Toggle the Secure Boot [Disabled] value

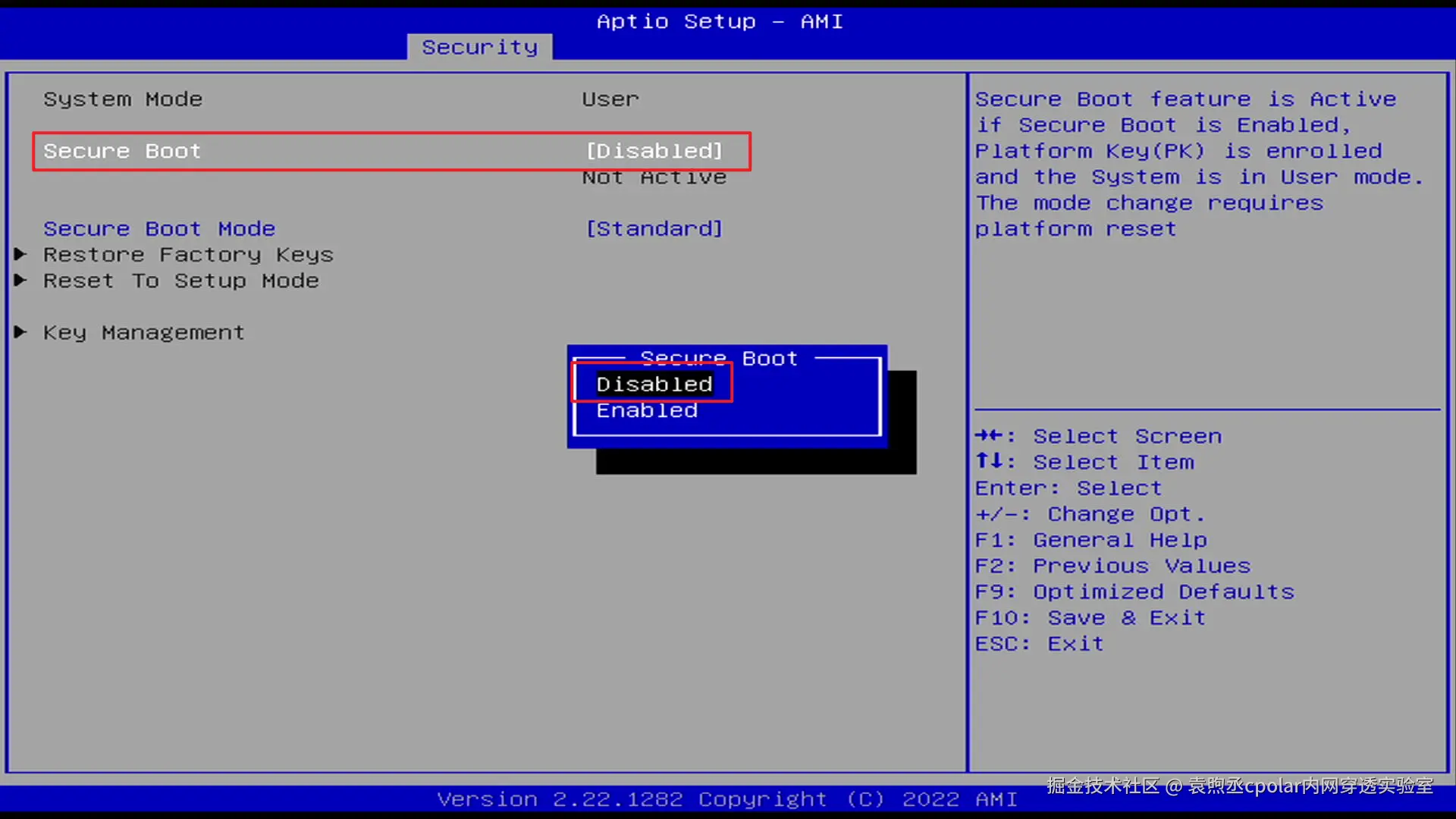coord(654,151)
